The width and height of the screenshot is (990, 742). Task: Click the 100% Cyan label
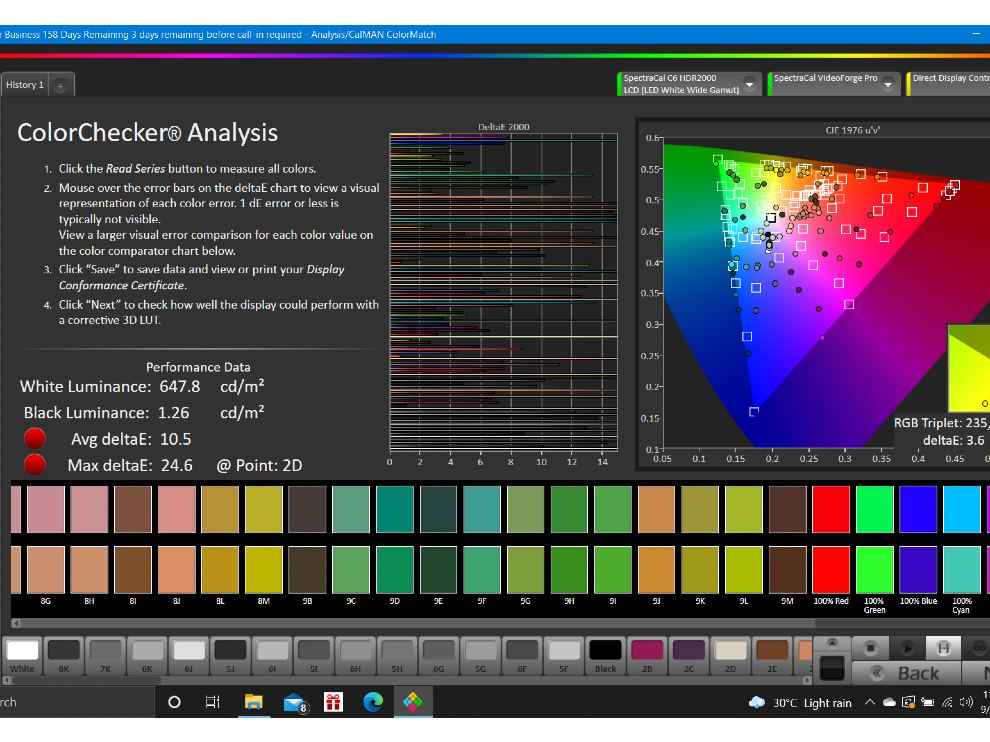[962, 606]
